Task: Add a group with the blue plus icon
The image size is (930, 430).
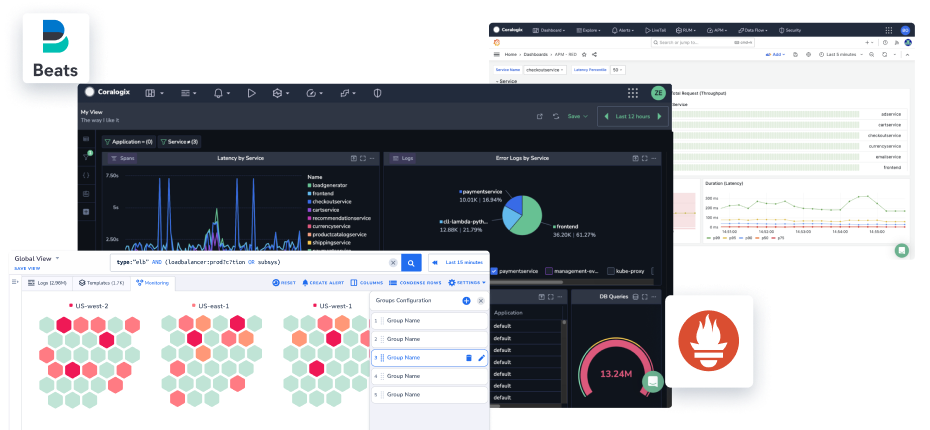Action: [x=466, y=301]
